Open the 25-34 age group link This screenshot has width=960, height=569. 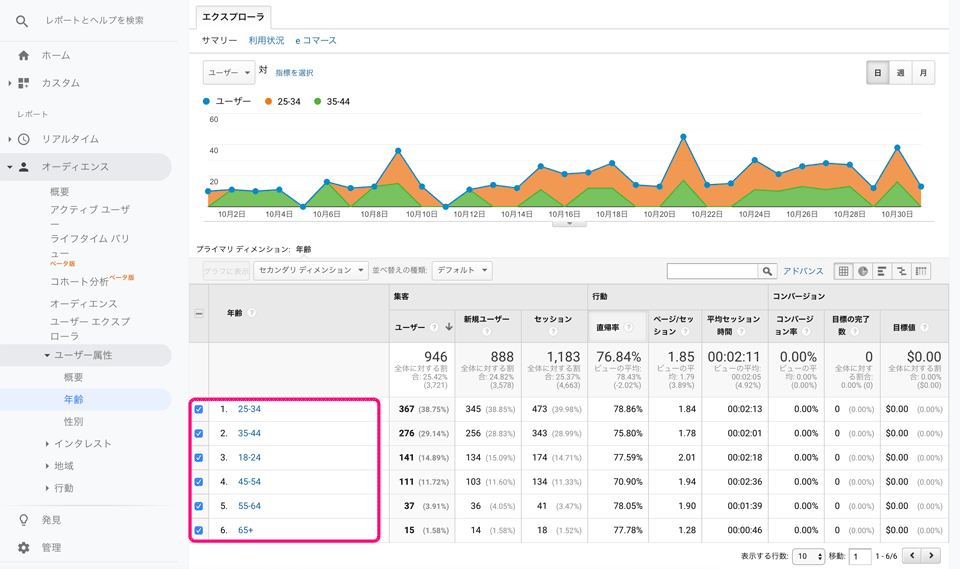click(249, 409)
